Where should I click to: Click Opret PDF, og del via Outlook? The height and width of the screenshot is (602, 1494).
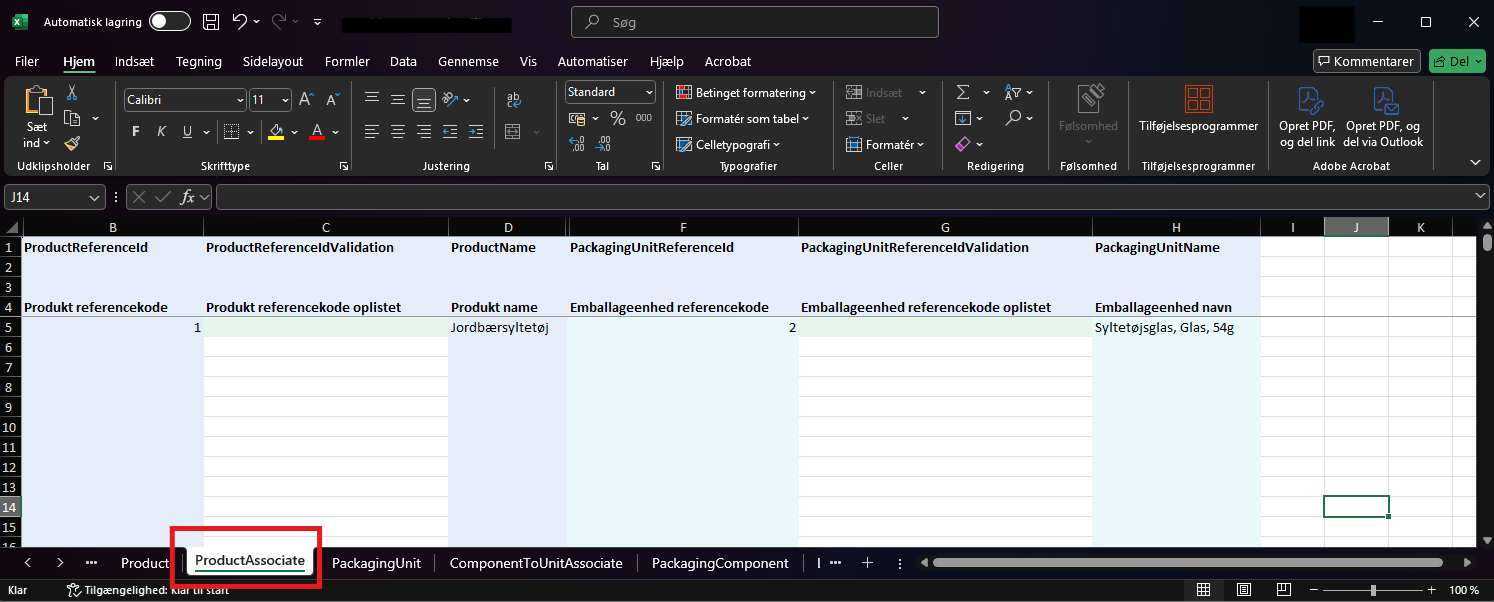[x=1384, y=116]
